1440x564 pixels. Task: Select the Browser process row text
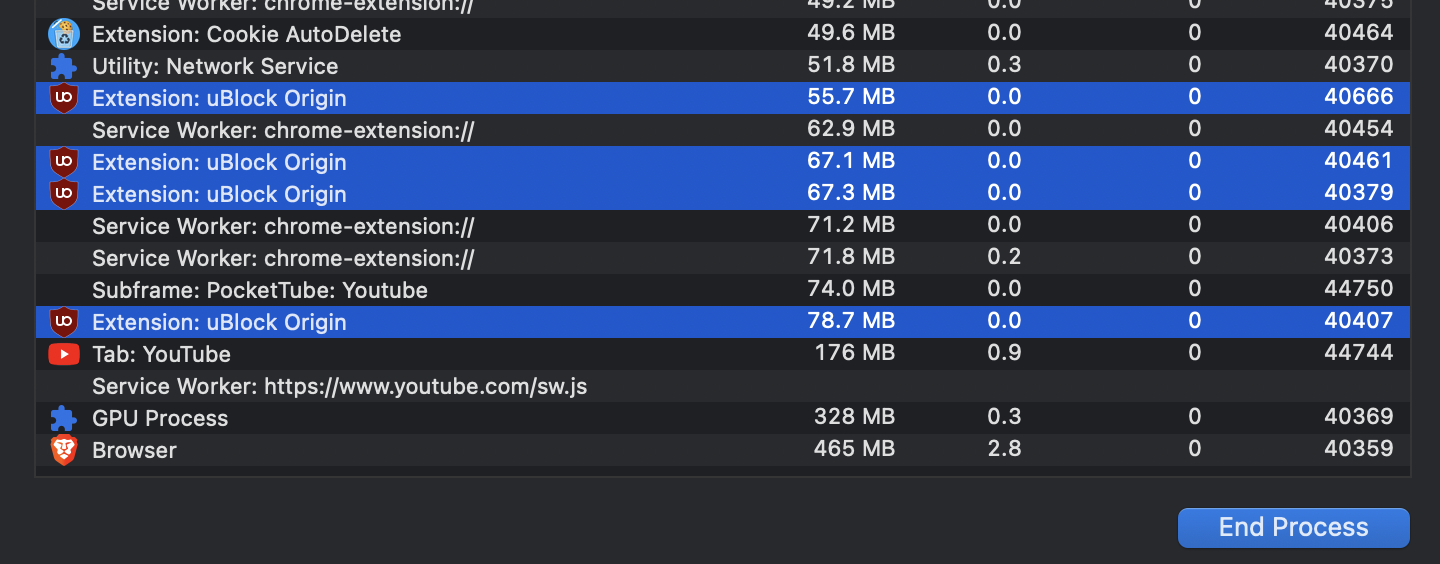click(134, 450)
